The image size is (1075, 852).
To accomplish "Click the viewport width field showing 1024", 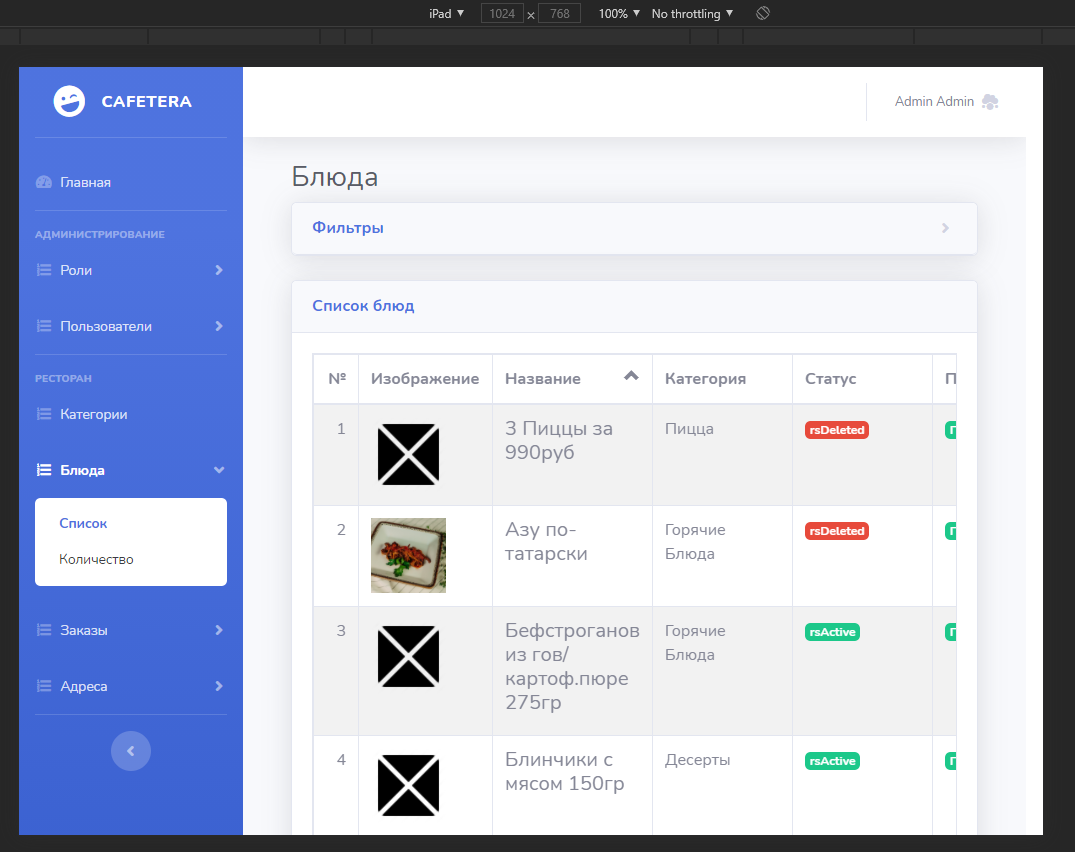I will point(502,14).
